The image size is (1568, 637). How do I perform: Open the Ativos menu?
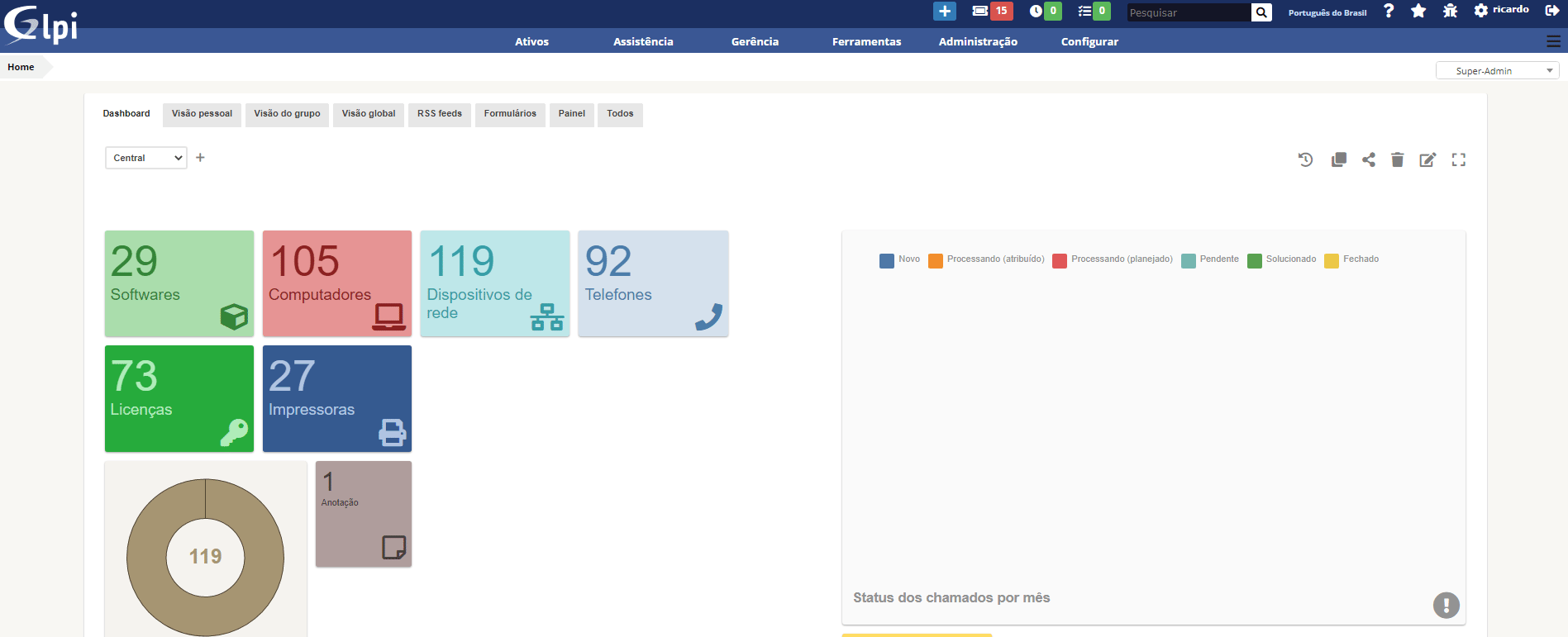pyautogui.click(x=531, y=41)
